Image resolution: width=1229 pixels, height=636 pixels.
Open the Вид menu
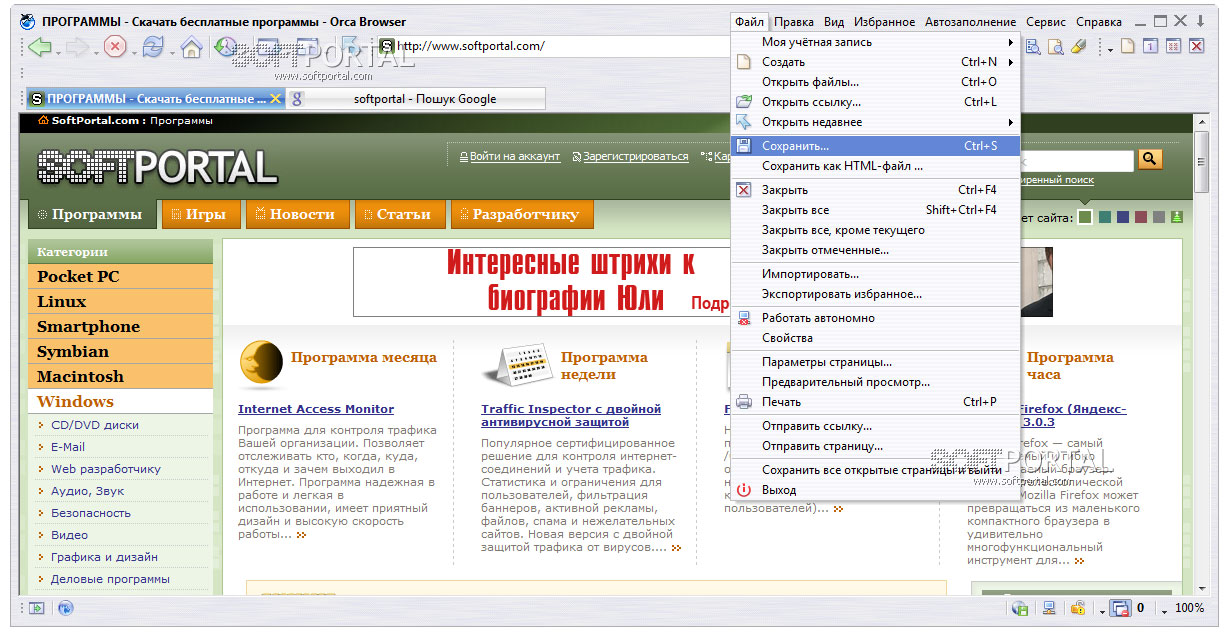834,22
